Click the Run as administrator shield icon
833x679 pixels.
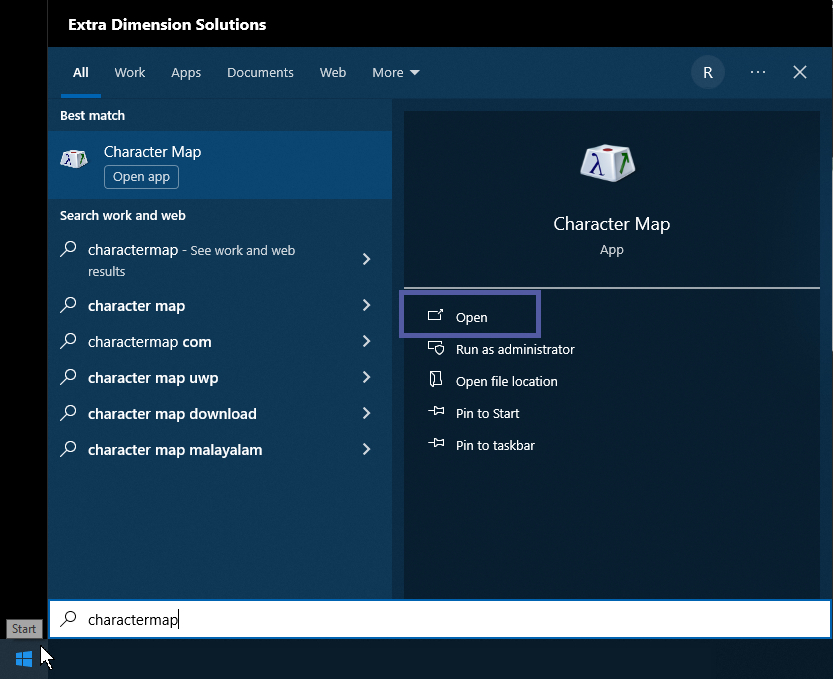(x=436, y=349)
